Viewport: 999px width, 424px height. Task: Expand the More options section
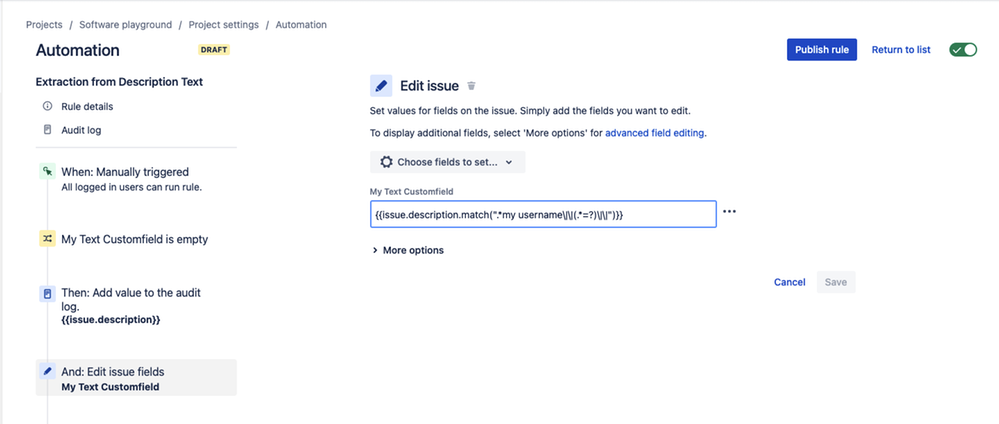tap(408, 251)
